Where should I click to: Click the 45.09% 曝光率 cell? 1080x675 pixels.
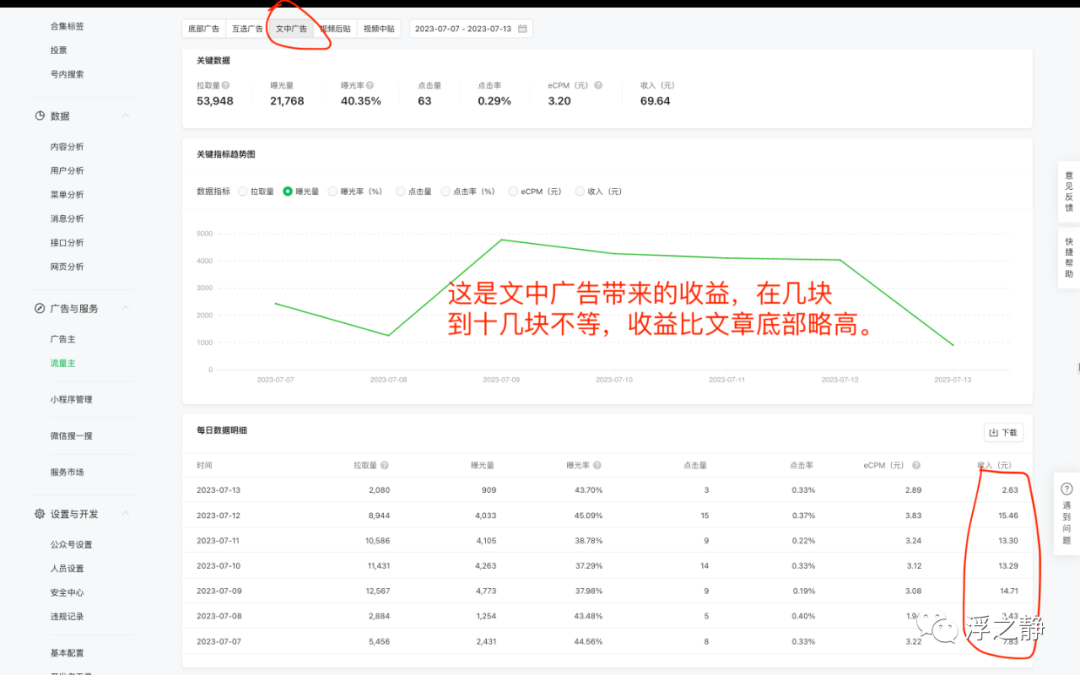pos(588,515)
